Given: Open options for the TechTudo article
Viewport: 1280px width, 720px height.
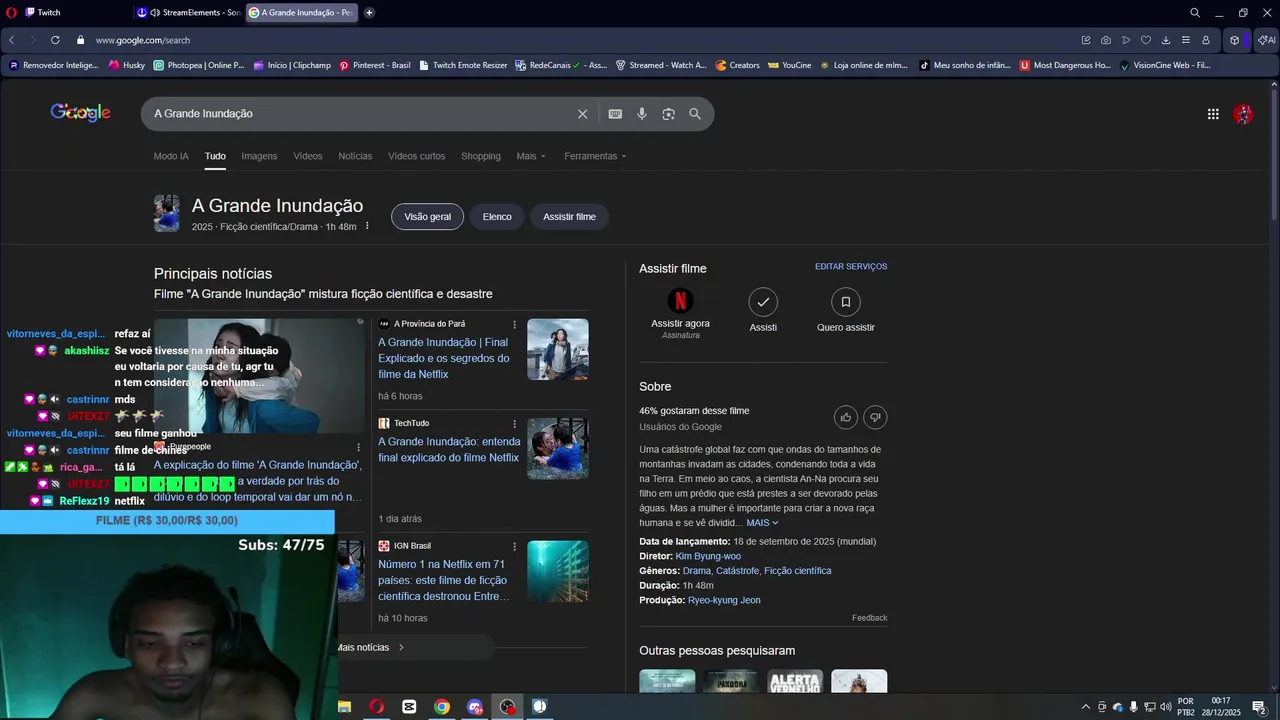Looking at the screenshot, I should click(x=515, y=424).
